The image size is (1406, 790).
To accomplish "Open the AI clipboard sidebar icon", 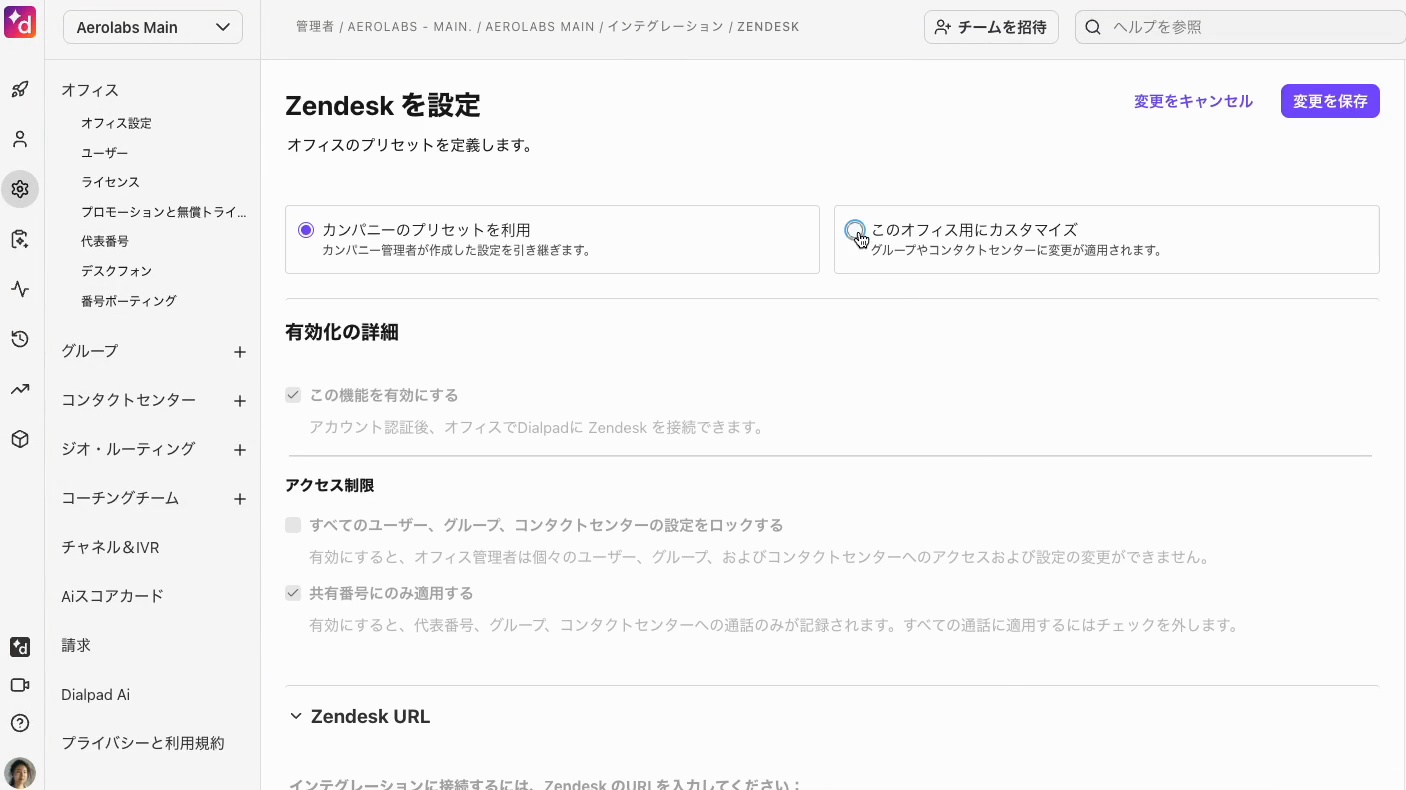I will [20, 239].
